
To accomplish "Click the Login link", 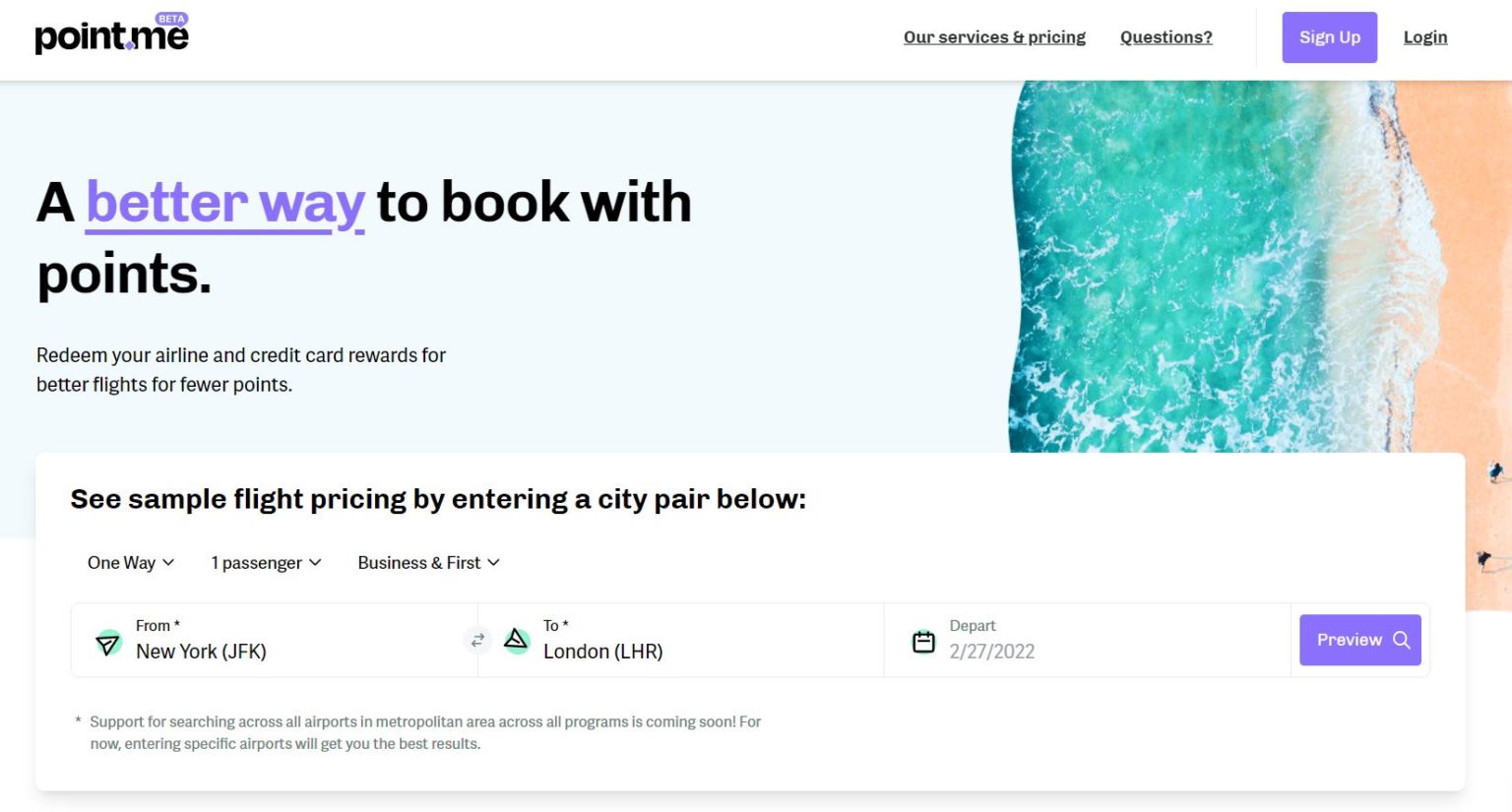I will 1424,36.
